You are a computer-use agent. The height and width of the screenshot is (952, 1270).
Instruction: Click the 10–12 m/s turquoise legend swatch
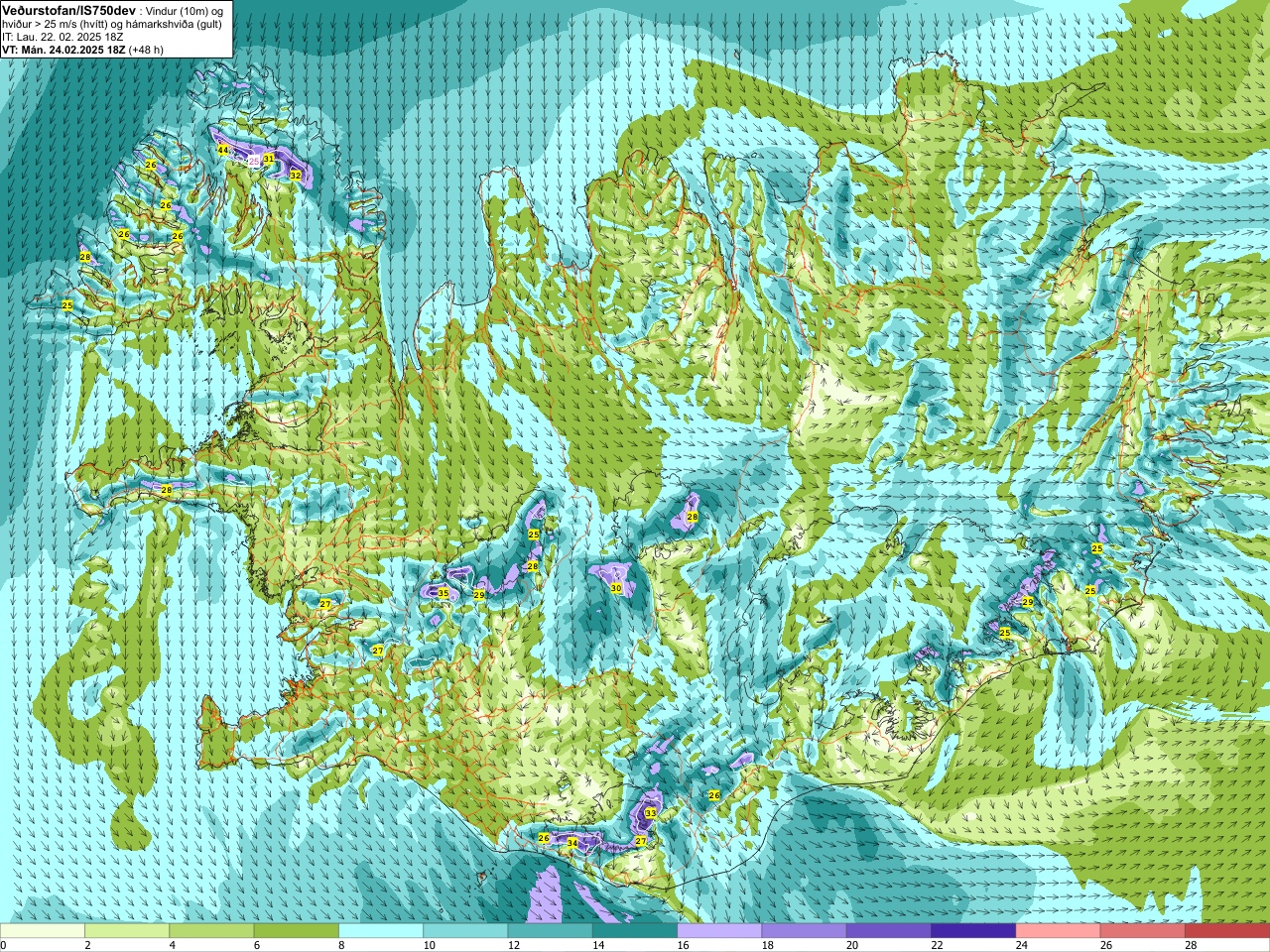(x=465, y=931)
